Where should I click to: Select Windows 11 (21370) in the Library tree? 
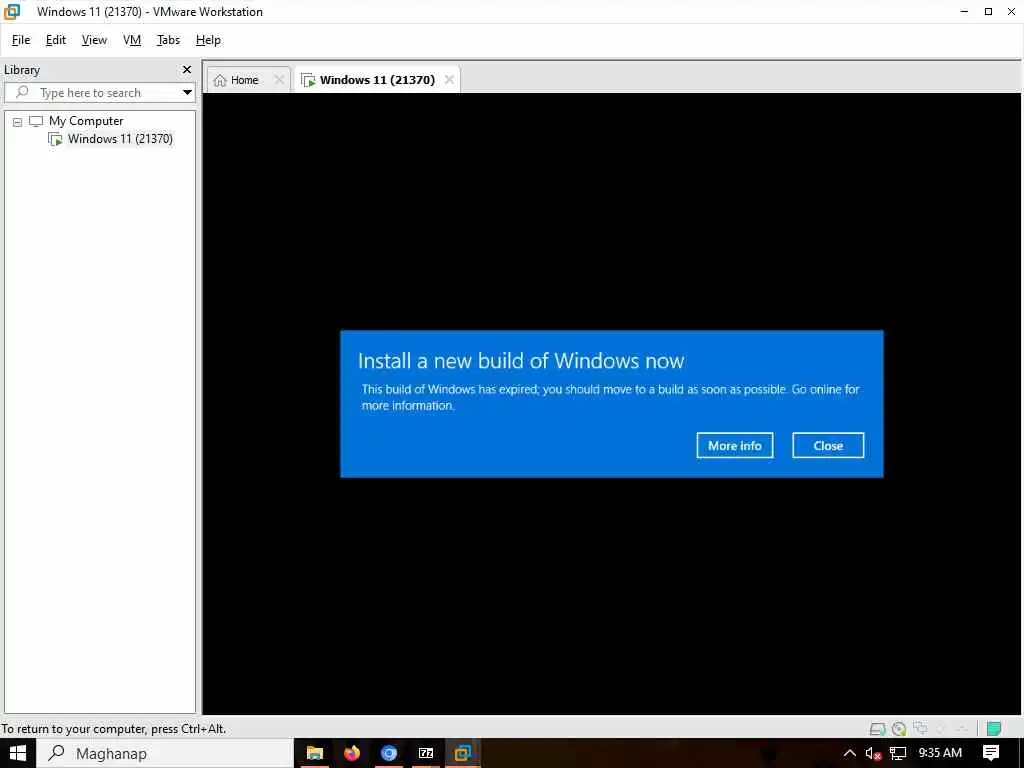tap(120, 138)
